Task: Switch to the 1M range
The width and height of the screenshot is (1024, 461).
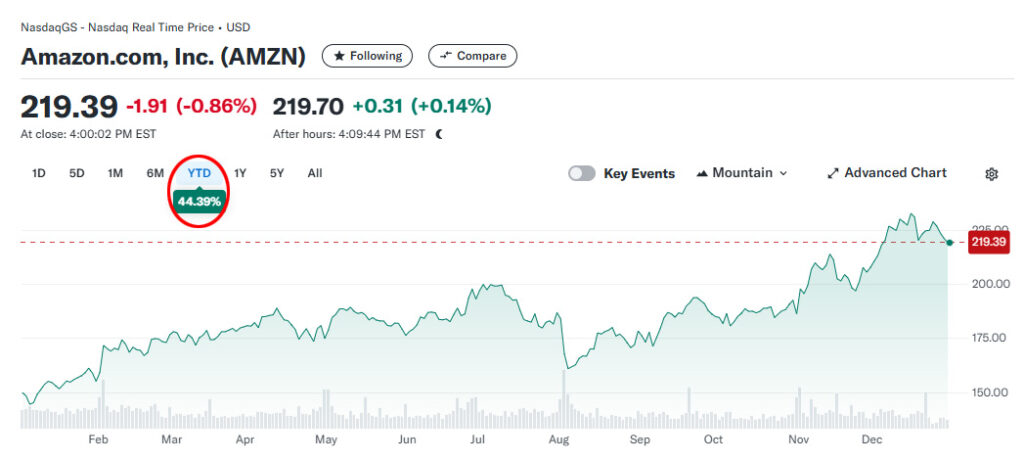Action: coord(116,173)
